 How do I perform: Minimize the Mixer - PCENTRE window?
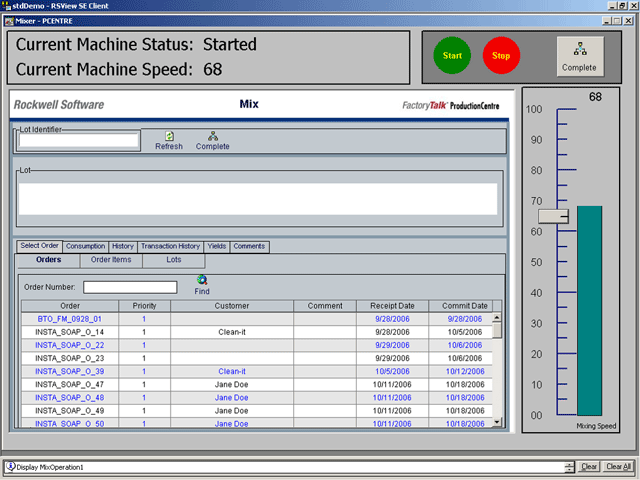(607, 21)
